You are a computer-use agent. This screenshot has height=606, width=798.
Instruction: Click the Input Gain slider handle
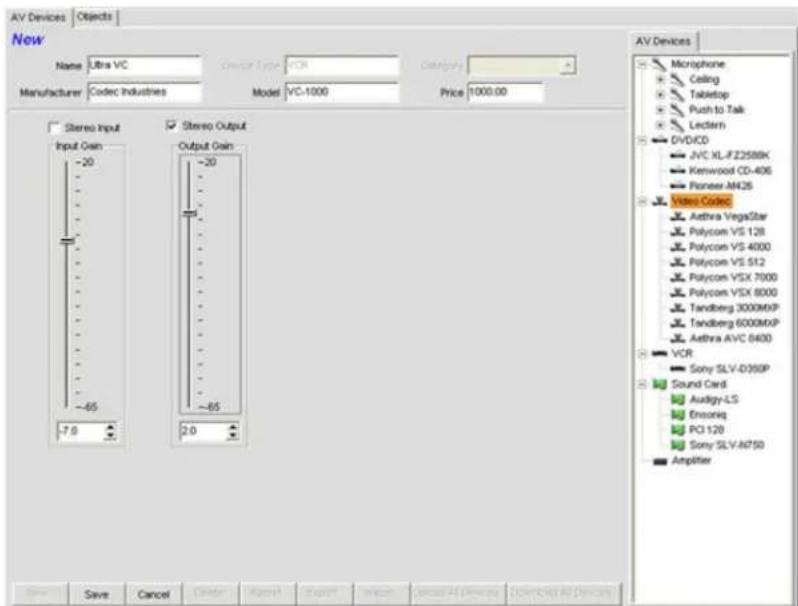67,241
